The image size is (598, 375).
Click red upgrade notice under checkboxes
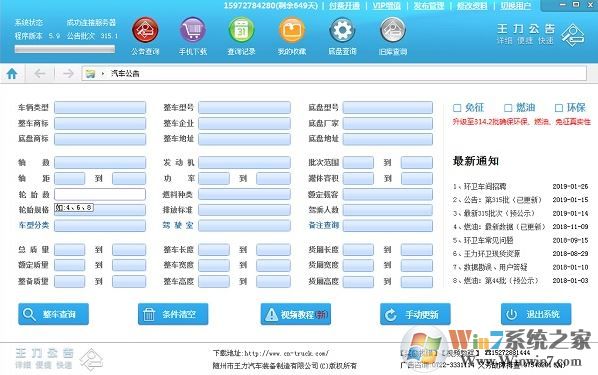[521, 122]
